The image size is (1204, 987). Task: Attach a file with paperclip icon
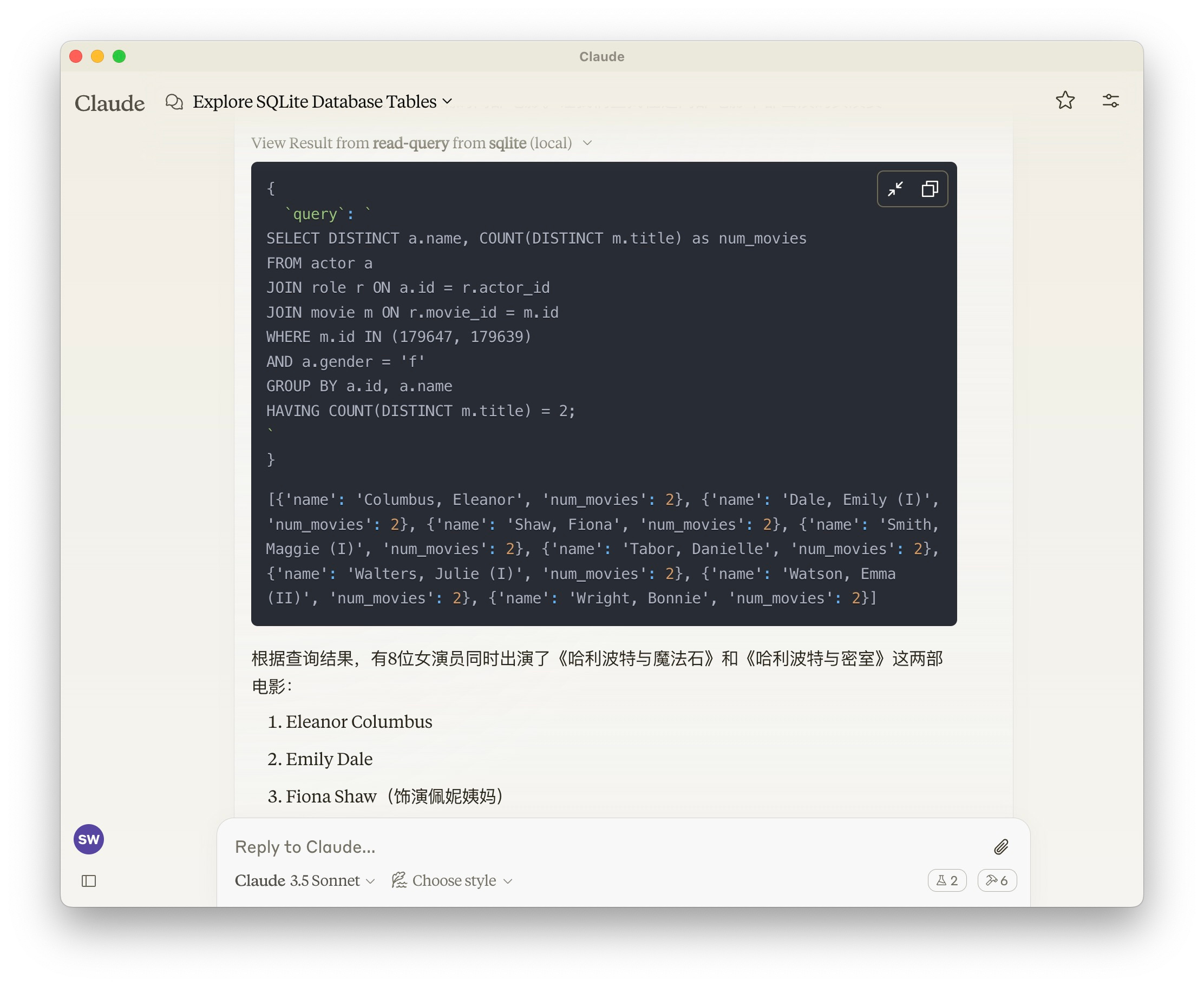coord(1001,846)
